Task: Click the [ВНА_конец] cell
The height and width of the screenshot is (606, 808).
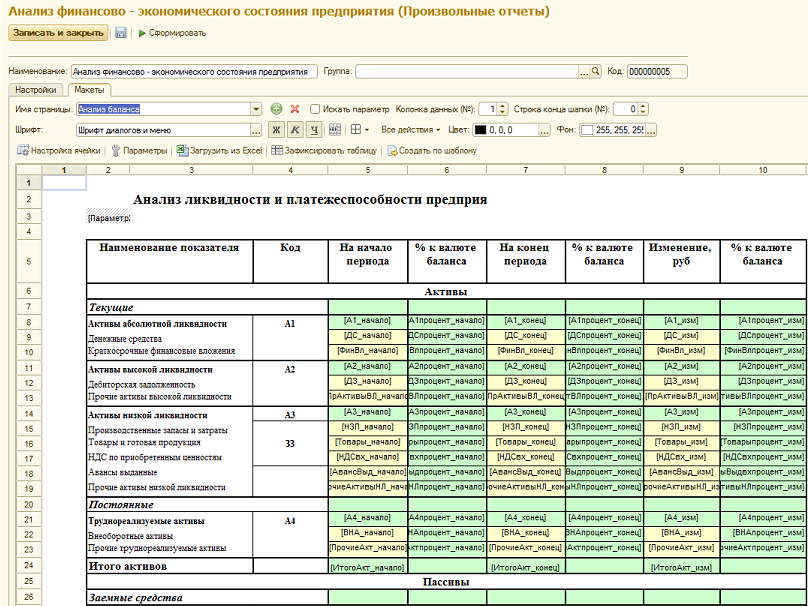Action: [x=526, y=533]
